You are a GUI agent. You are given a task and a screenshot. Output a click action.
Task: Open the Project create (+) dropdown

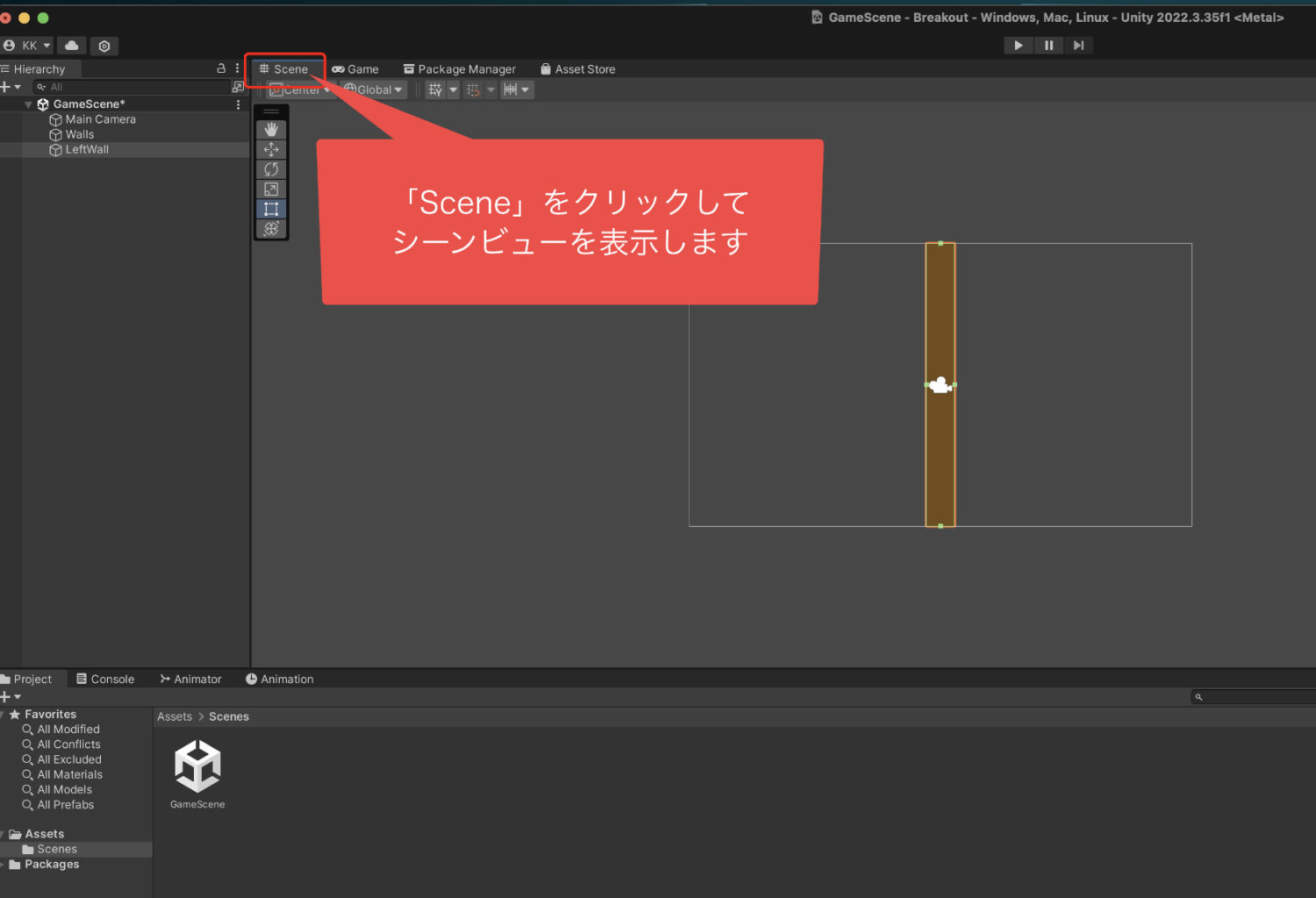point(11,697)
